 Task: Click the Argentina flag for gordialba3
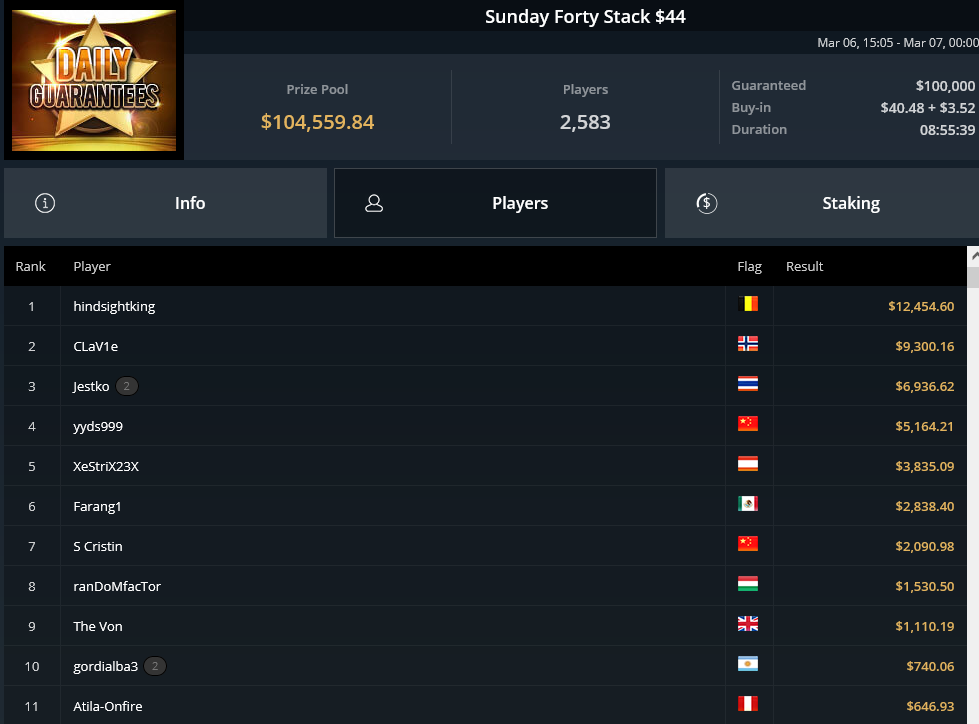747,663
